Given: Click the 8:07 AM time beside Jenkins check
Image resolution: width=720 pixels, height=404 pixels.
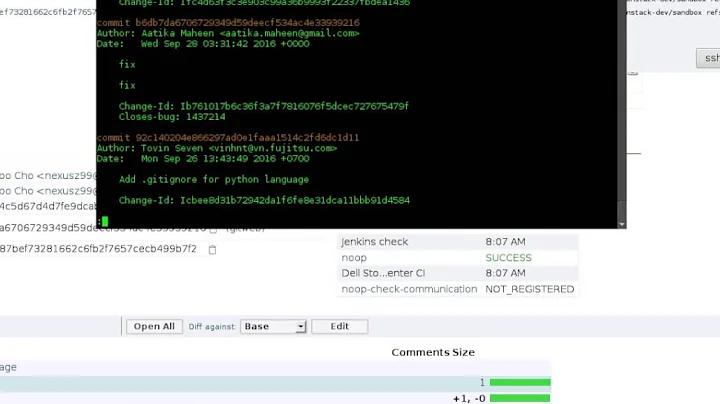Looking at the screenshot, I should coord(505,241).
